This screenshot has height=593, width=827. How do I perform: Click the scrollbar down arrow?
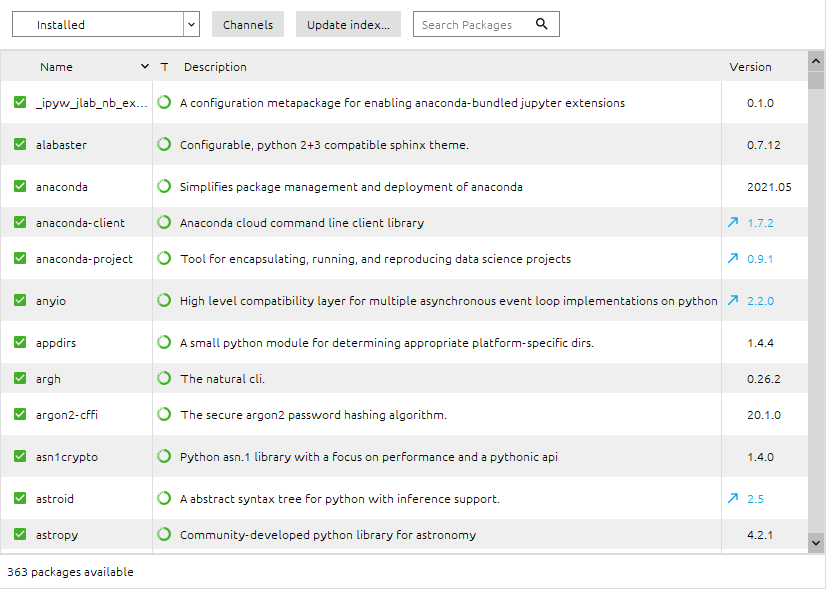816,542
